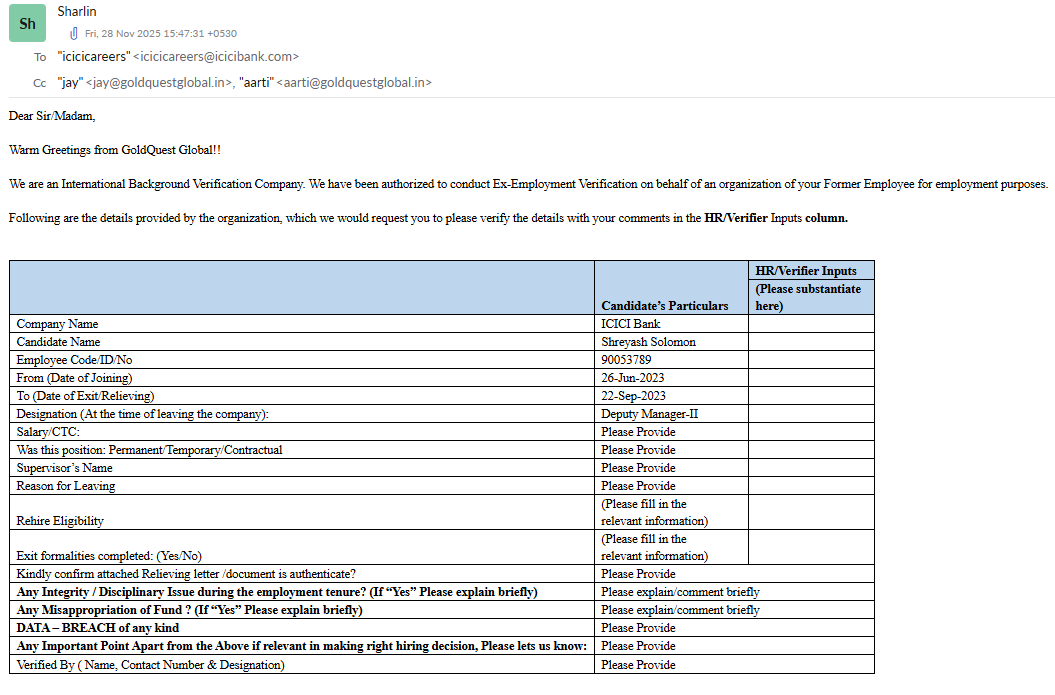Click the 'Exit formalities completed: (Yes/No)' label
This screenshot has width=1055, height=695.
point(109,556)
